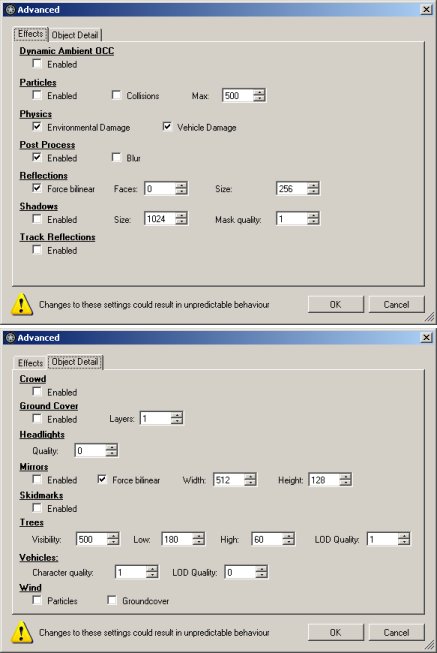Image resolution: width=437 pixels, height=653 pixels.
Task: Switch to Effects tab in bottom dialog
Action: [x=30, y=363]
